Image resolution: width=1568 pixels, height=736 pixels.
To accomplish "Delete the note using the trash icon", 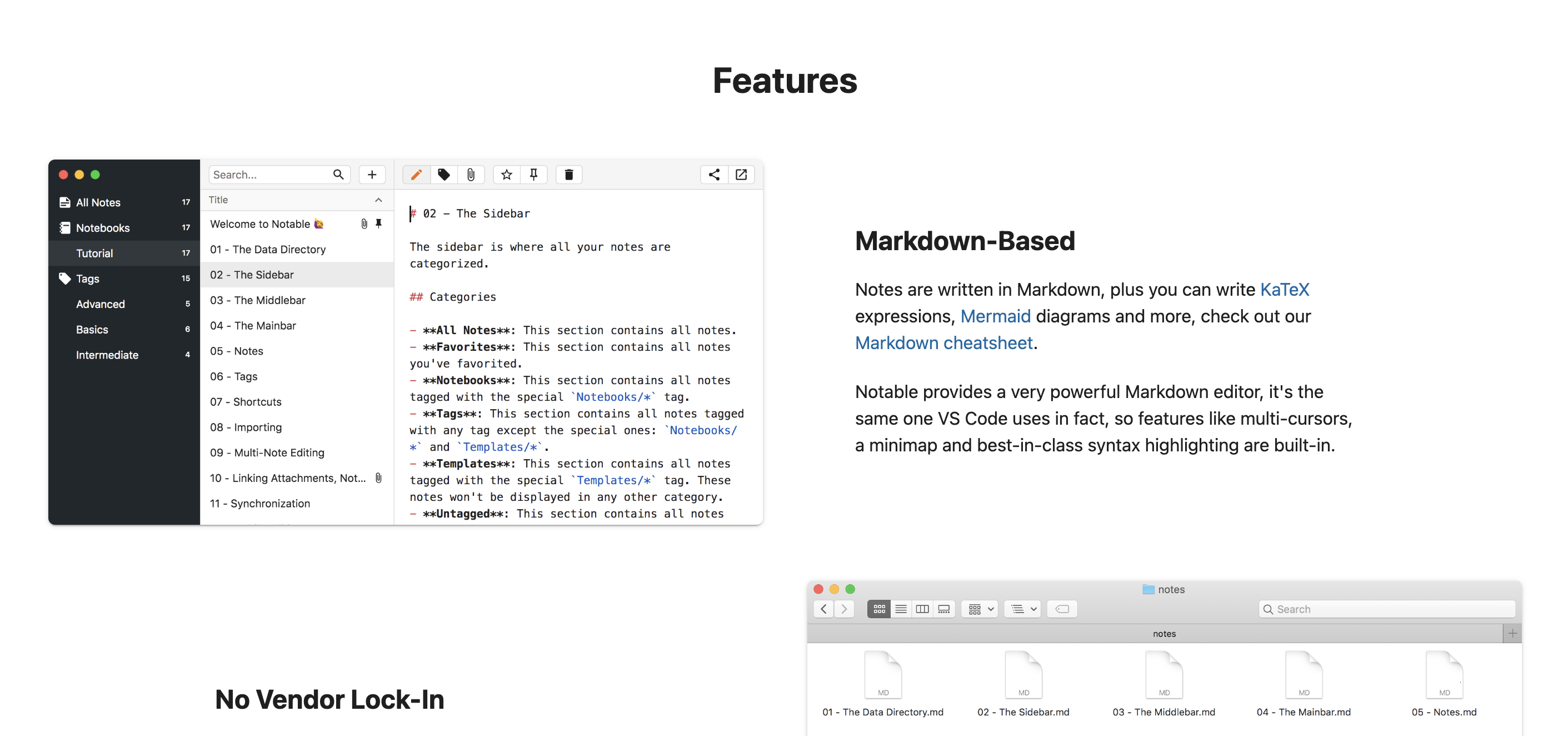I will (568, 175).
